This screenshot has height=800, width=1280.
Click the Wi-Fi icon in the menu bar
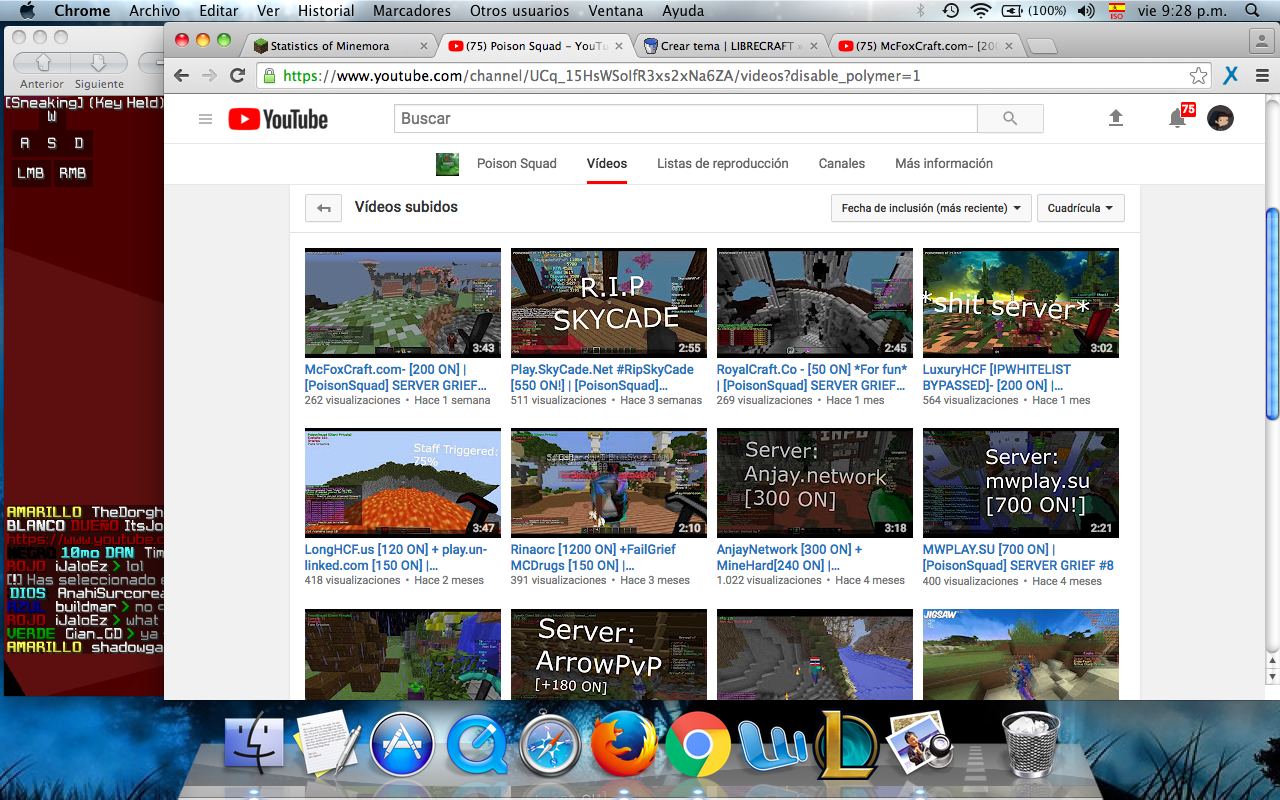click(x=981, y=11)
